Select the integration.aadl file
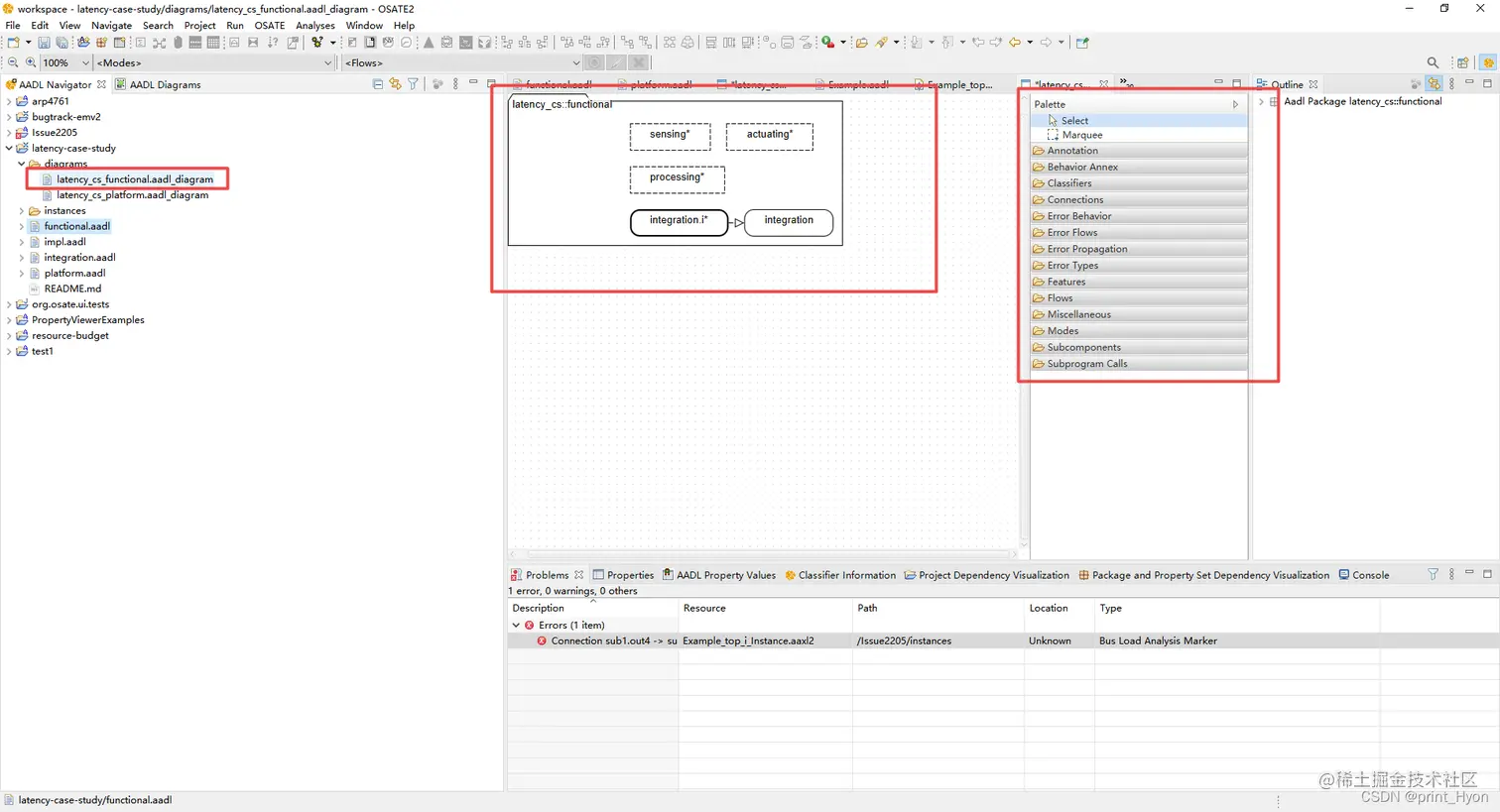The width and height of the screenshot is (1500, 812). pyautogui.click(x=79, y=258)
